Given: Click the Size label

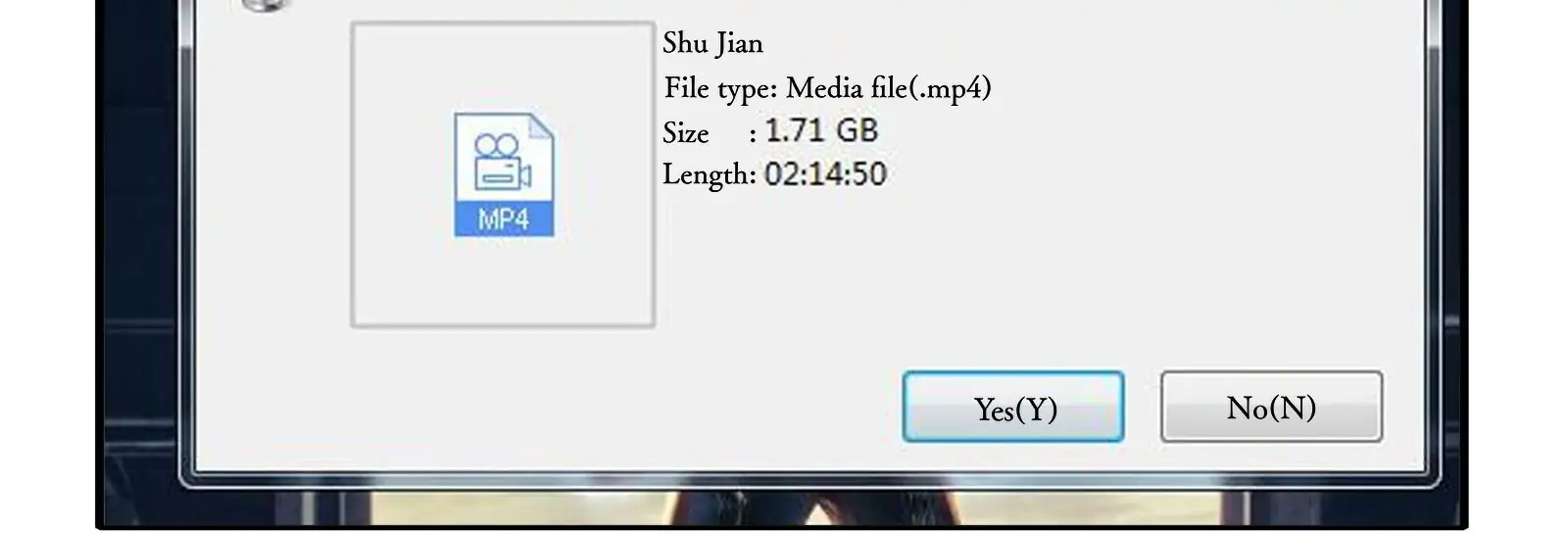Looking at the screenshot, I should (686, 132).
